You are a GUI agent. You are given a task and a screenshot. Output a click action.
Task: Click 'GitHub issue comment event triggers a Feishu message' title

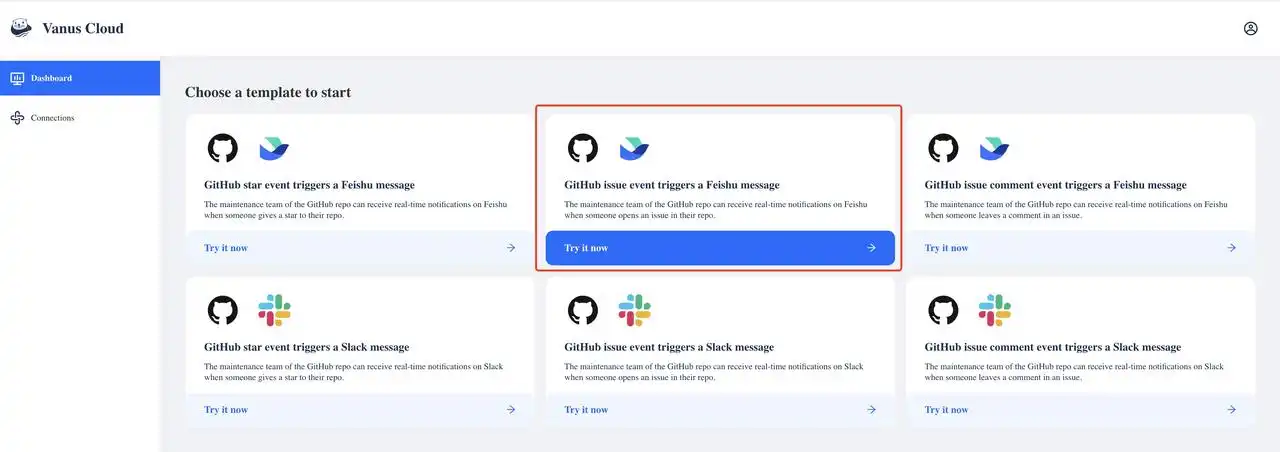click(1055, 185)
